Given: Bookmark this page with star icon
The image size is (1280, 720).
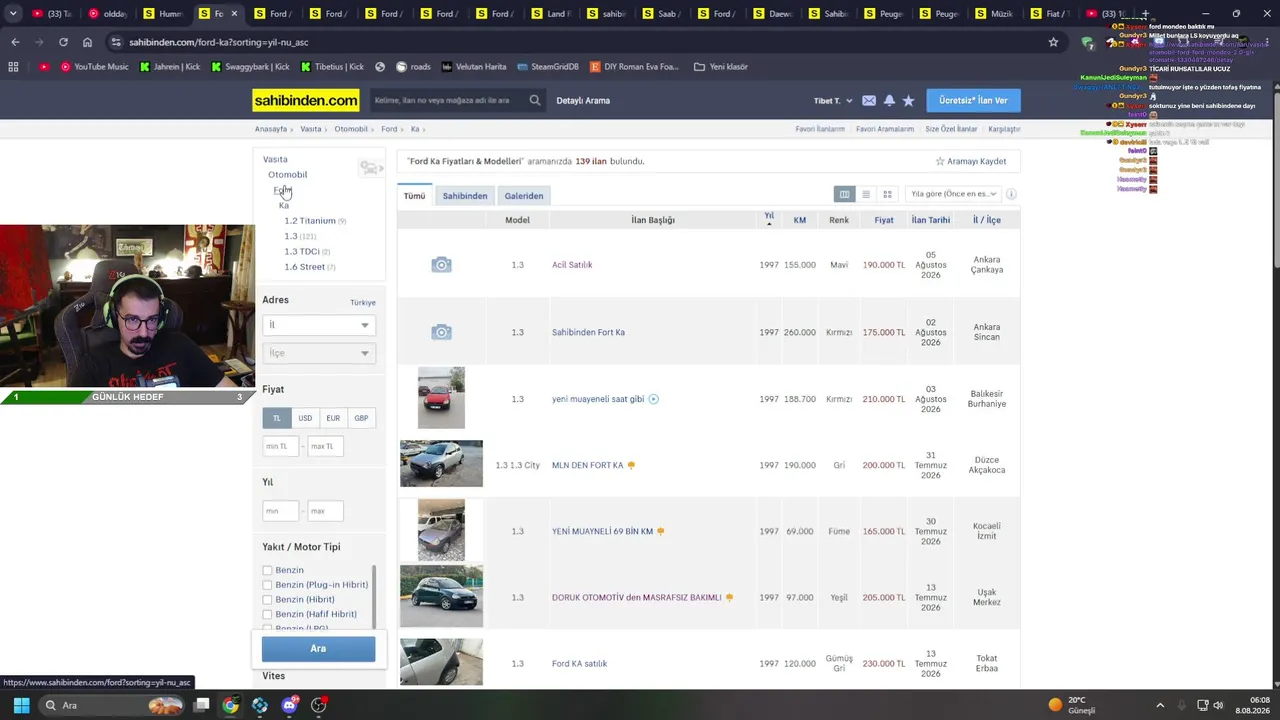Looking at the screenshot, I should coord(1053,42).
